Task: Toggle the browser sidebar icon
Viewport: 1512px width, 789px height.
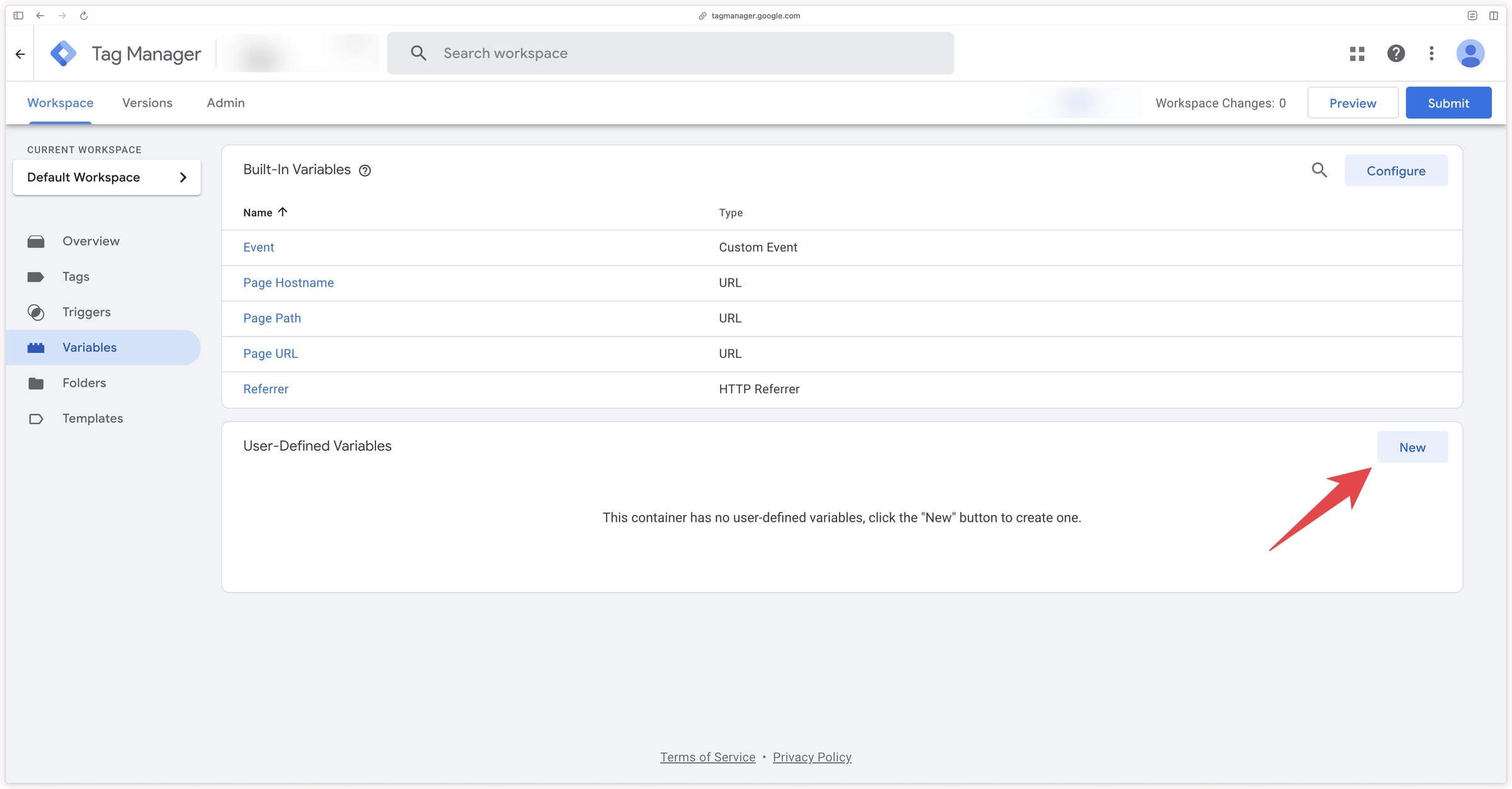Action: (x=18, y=16)
